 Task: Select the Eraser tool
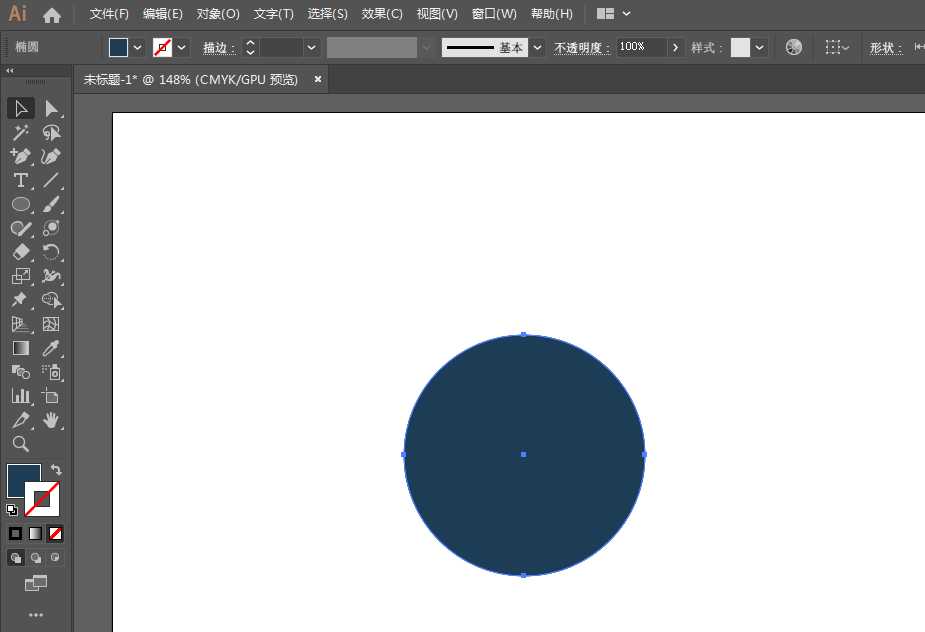point(20,252)
